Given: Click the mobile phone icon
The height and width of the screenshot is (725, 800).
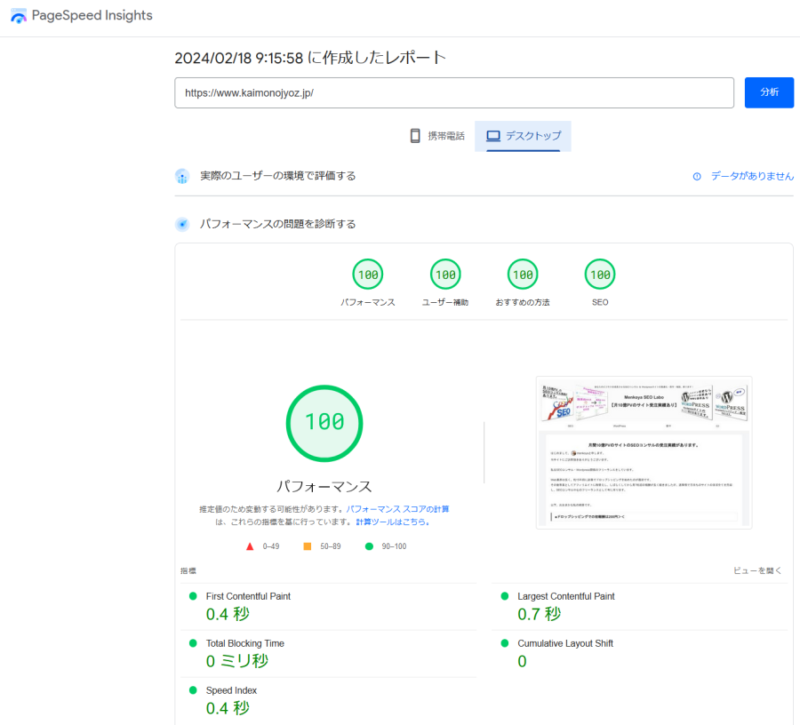Looking at the screenshot, I should point(415,136).
